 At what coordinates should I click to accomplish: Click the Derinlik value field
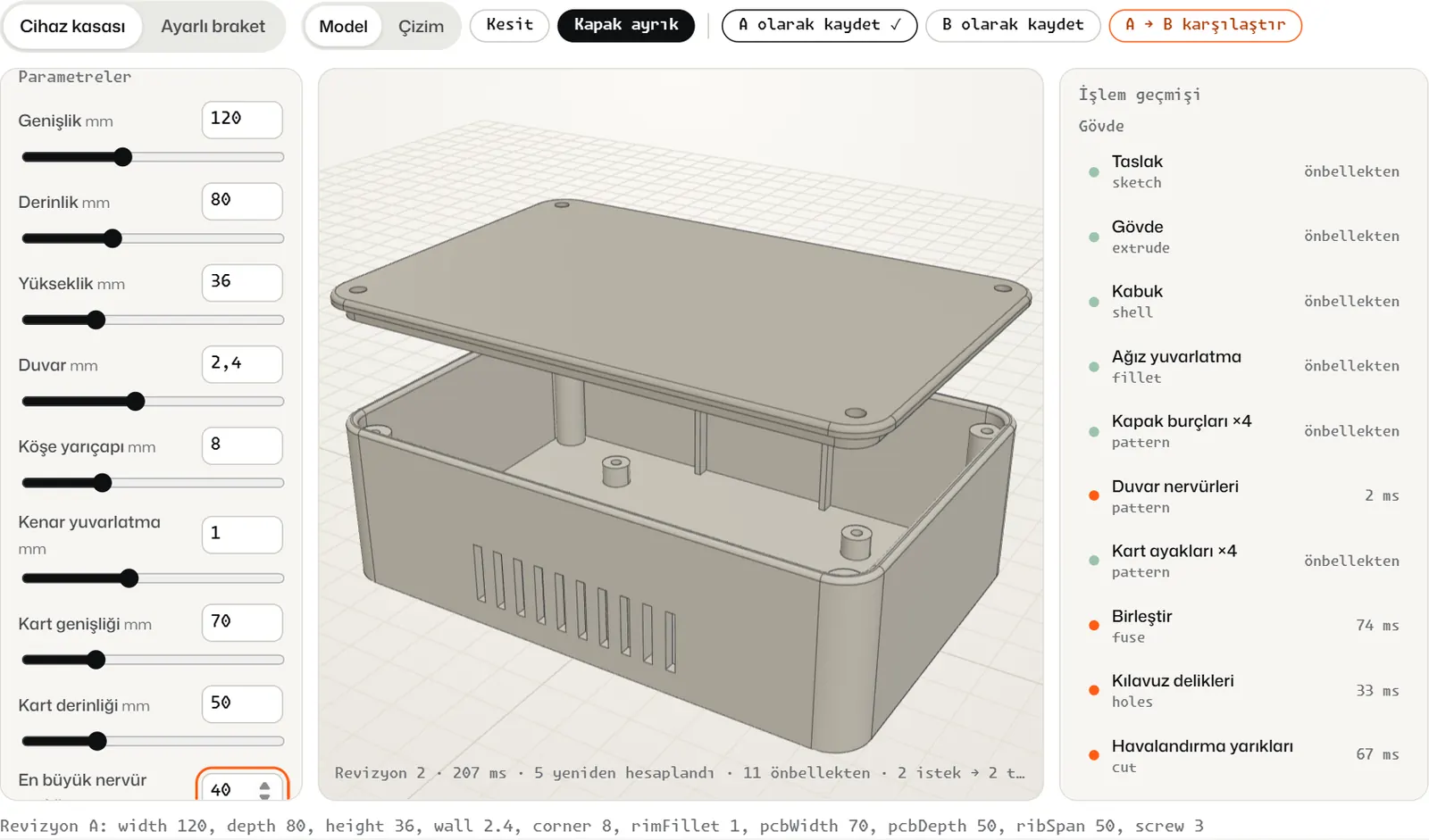click(x=242, y=201)
